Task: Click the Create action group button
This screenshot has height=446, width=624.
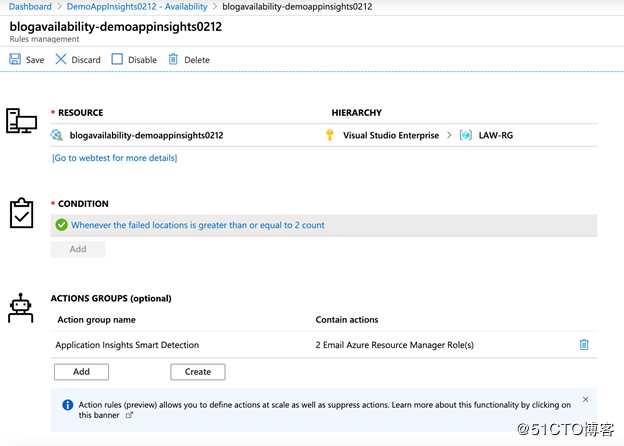Action: (x=198, y=372)
